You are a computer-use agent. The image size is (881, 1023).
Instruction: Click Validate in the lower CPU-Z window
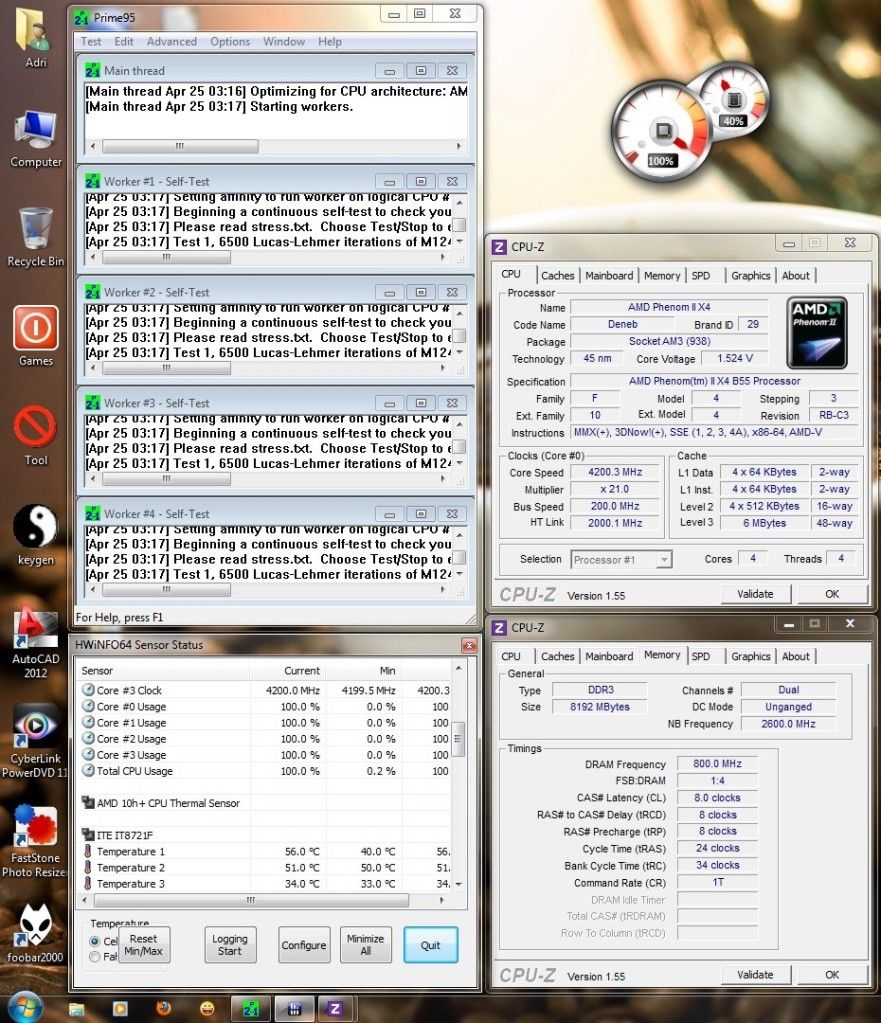click(755, 975)
